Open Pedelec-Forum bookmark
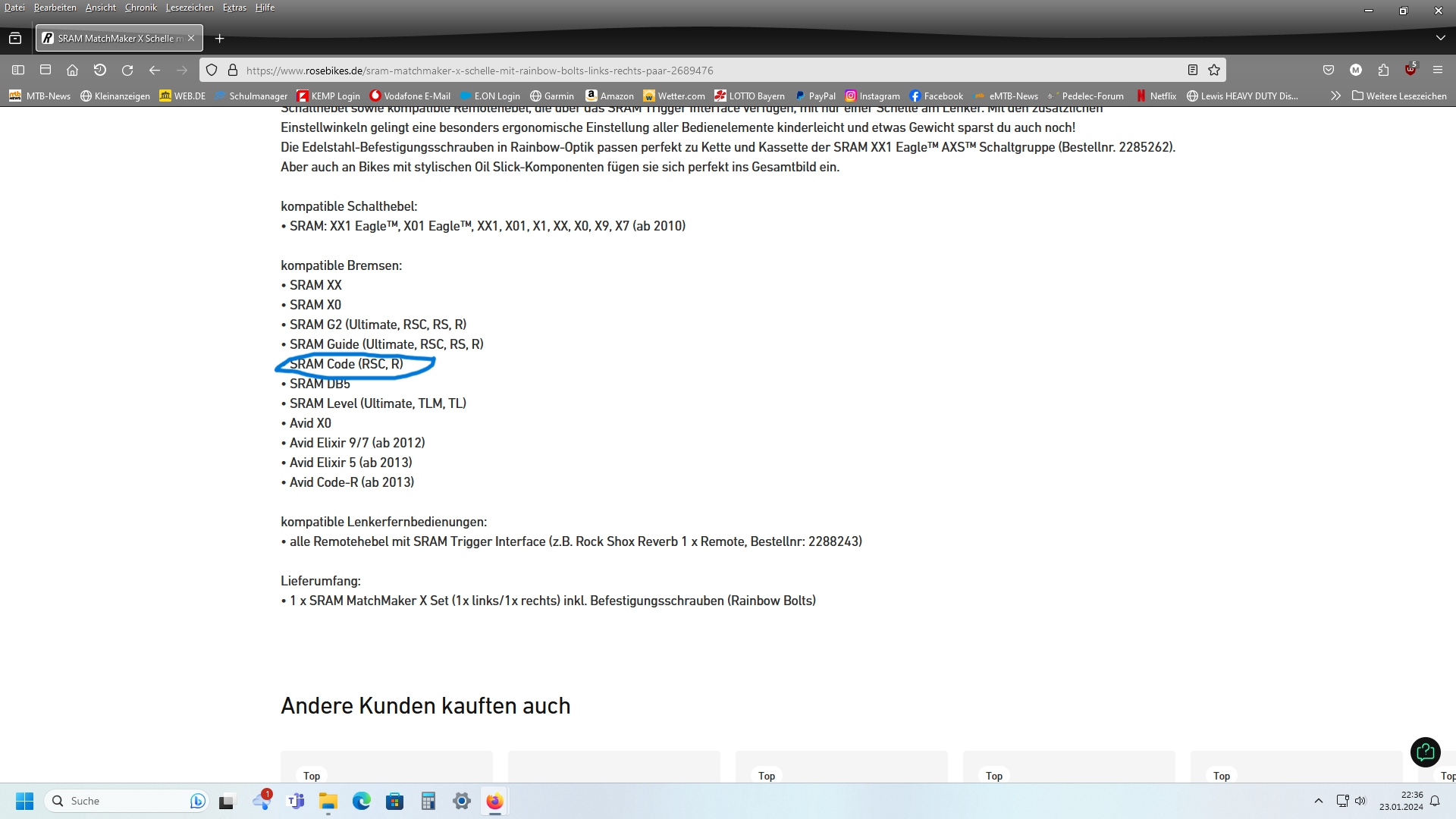 [1086, 96]
